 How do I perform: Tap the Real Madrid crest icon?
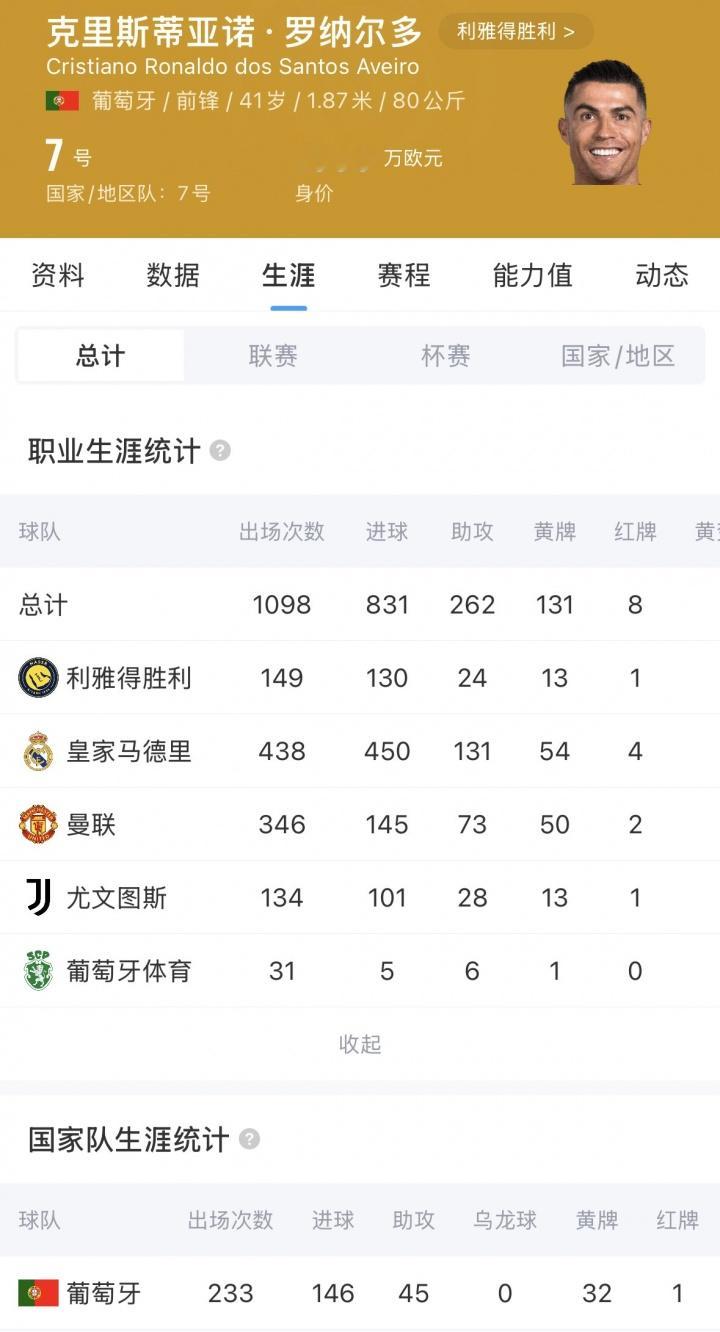pyautogui.click(x=38, y=751)
